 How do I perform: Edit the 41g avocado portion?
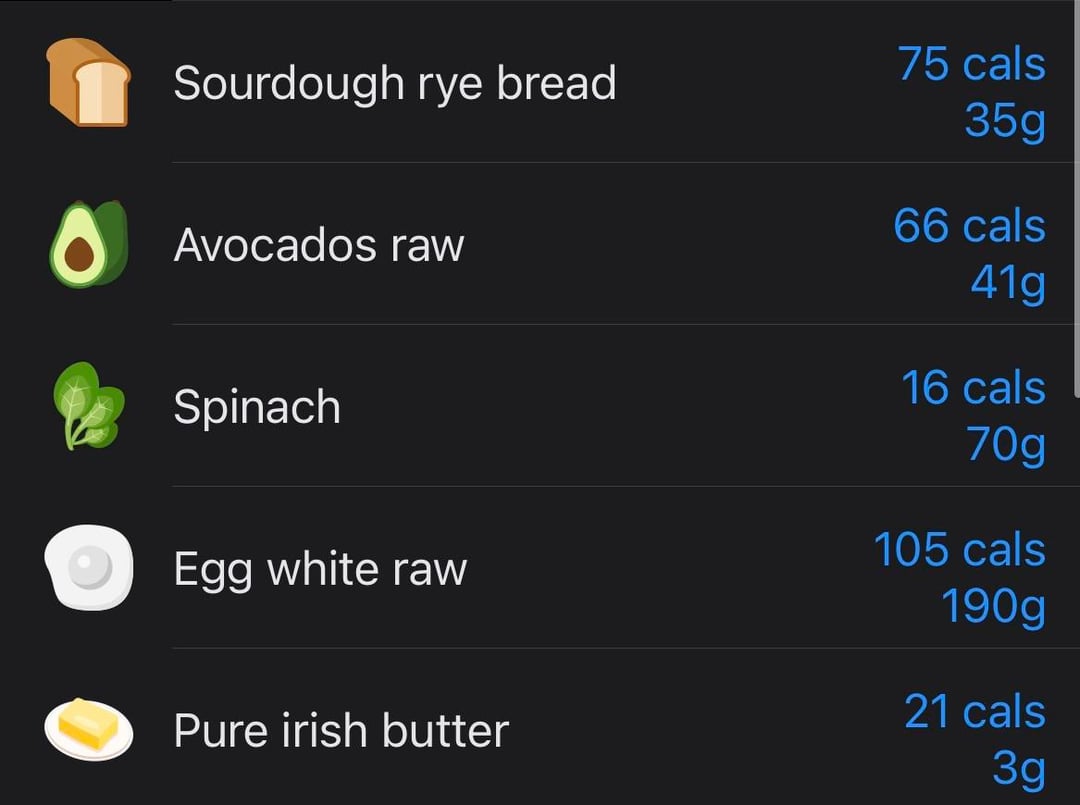(1007, 283)
